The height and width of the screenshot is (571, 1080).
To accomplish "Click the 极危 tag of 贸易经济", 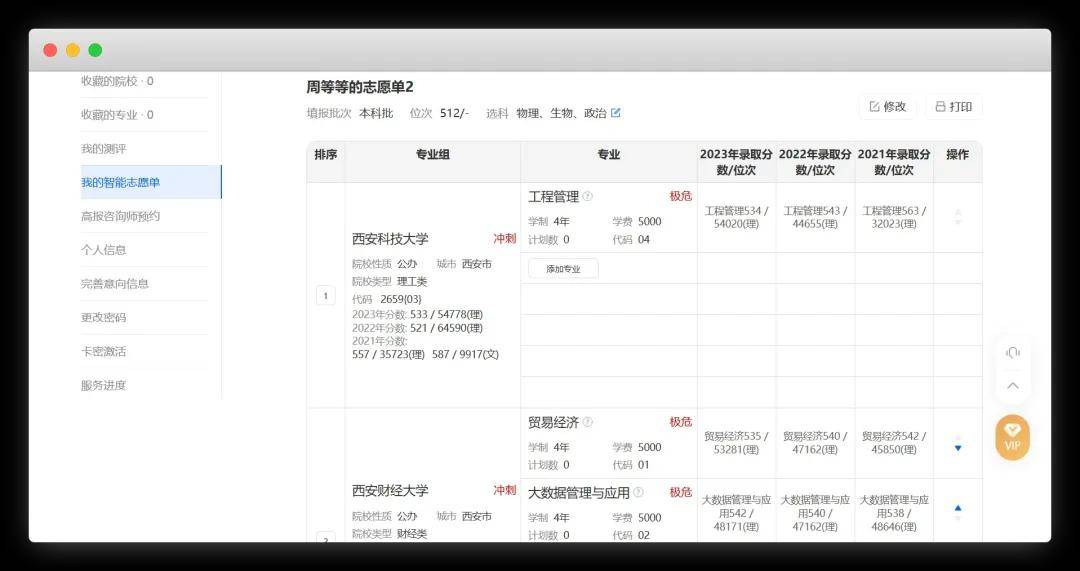I will click(x=681, y=422).
